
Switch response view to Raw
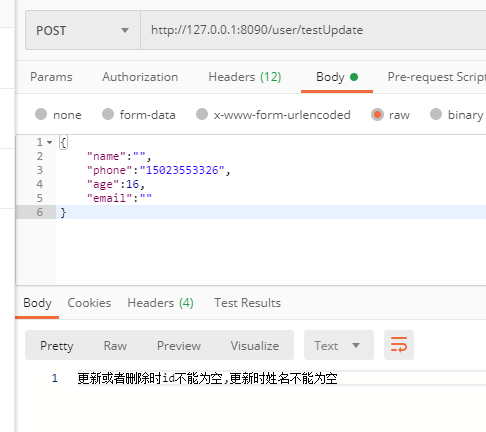pyautogui.click(x=115, y=345)
